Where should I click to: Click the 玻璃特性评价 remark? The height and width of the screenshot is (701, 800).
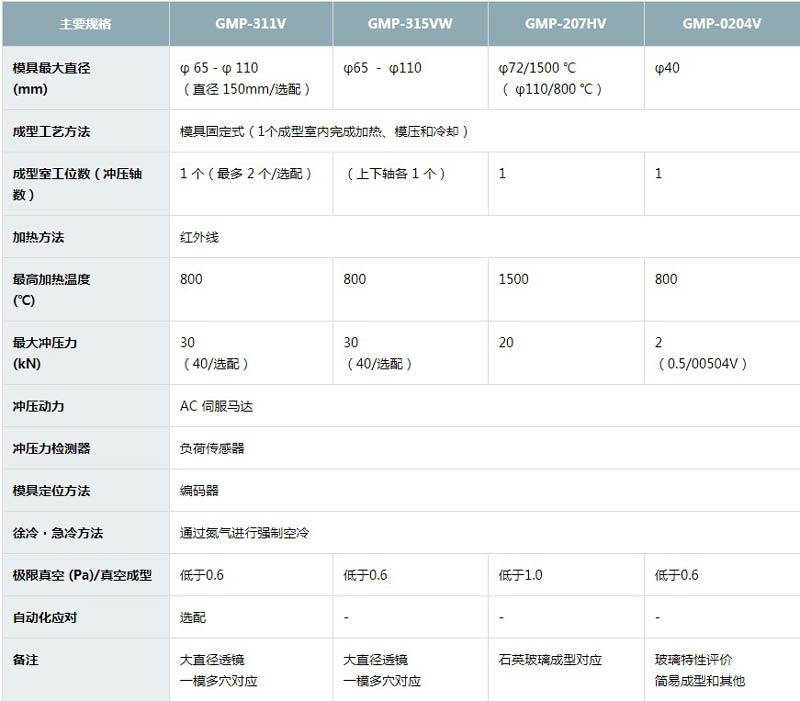pos(694,660)
